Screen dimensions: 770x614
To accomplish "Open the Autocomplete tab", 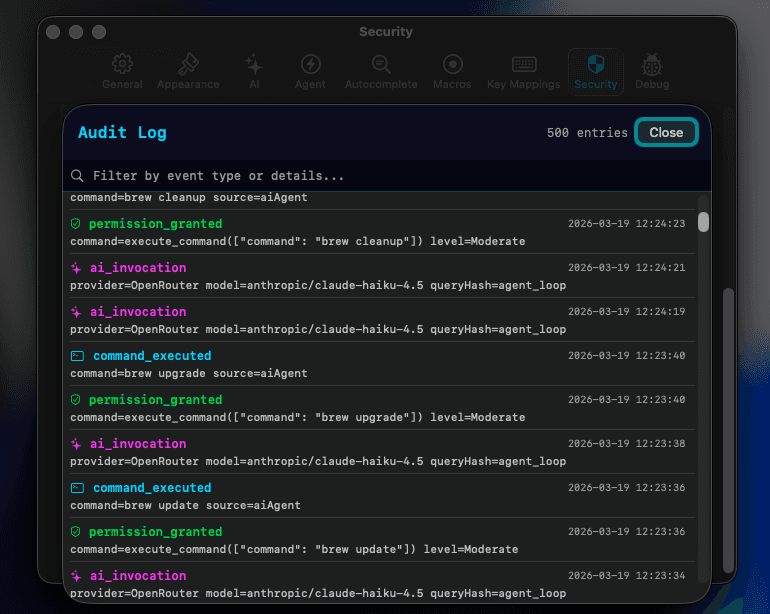I will tap(381, 72).
